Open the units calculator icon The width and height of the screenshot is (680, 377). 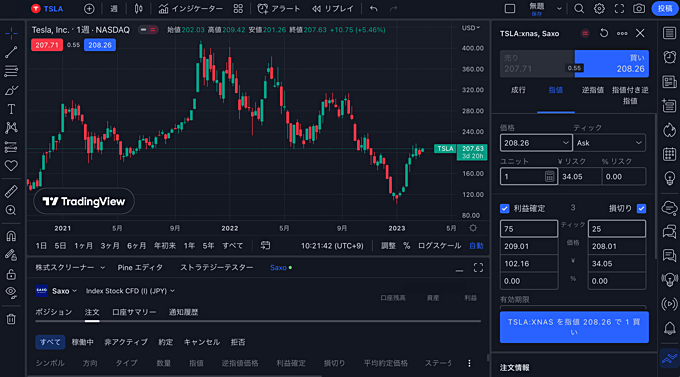coord(549,177)
